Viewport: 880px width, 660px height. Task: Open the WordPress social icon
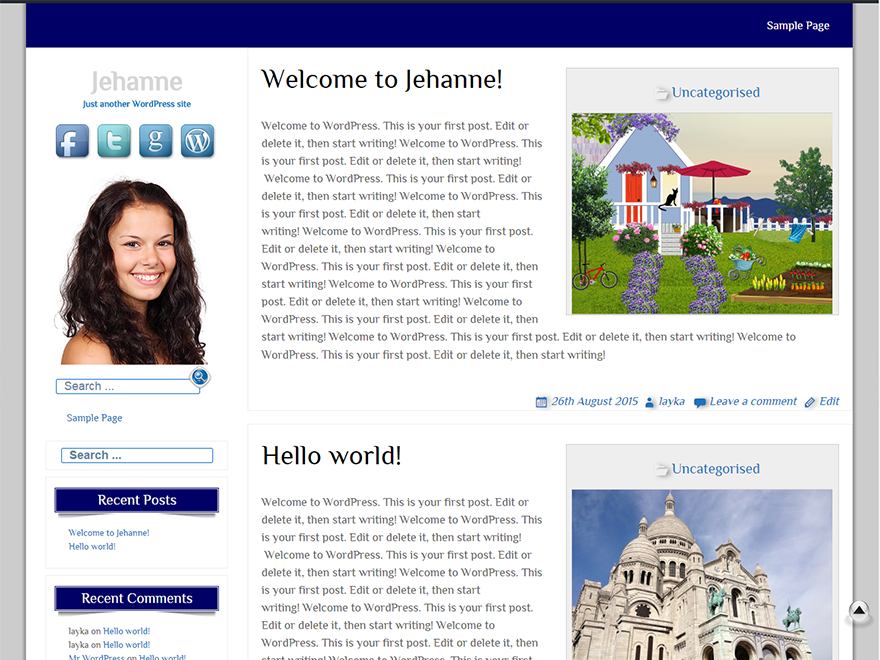(198, 141)
